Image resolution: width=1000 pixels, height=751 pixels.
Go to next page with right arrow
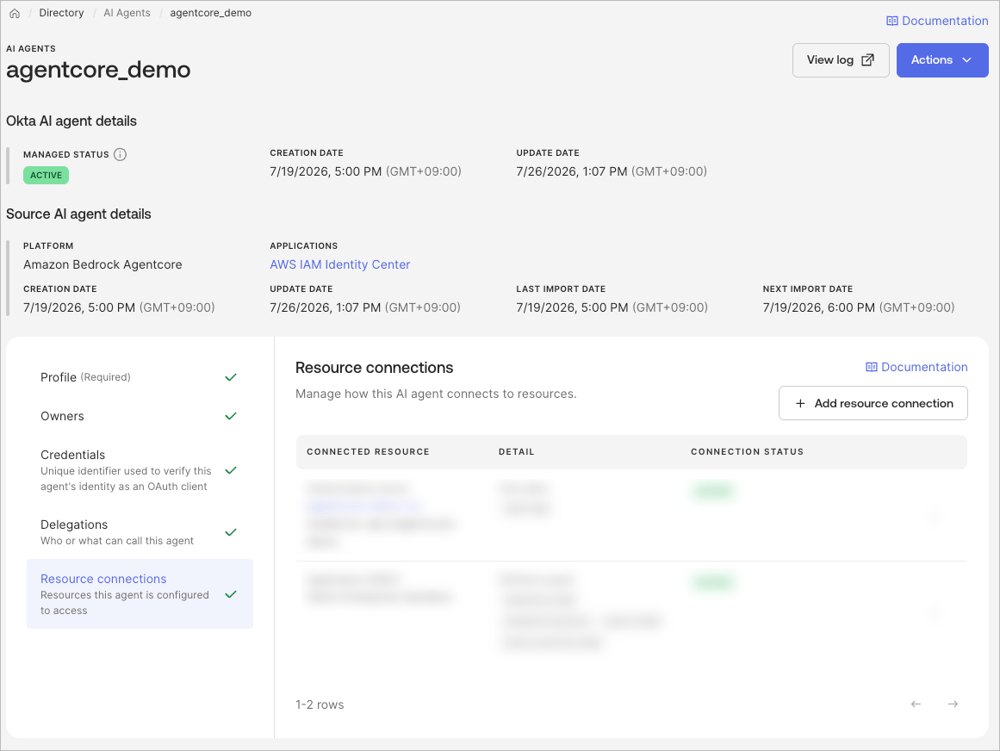(x=953, y=704)
